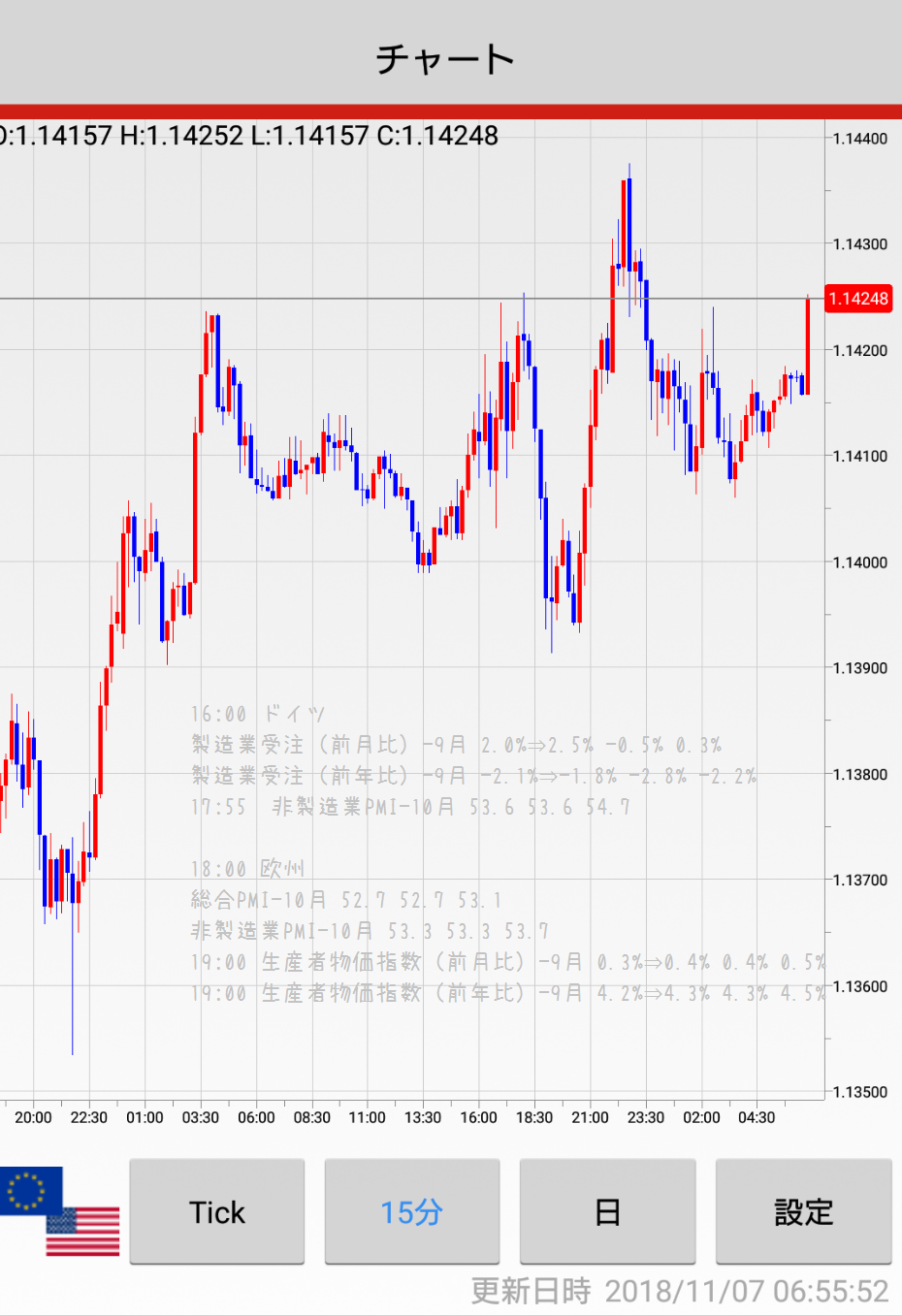
Task: Tap the 13:30 time axis label
Action: [x=422, y=1117]
